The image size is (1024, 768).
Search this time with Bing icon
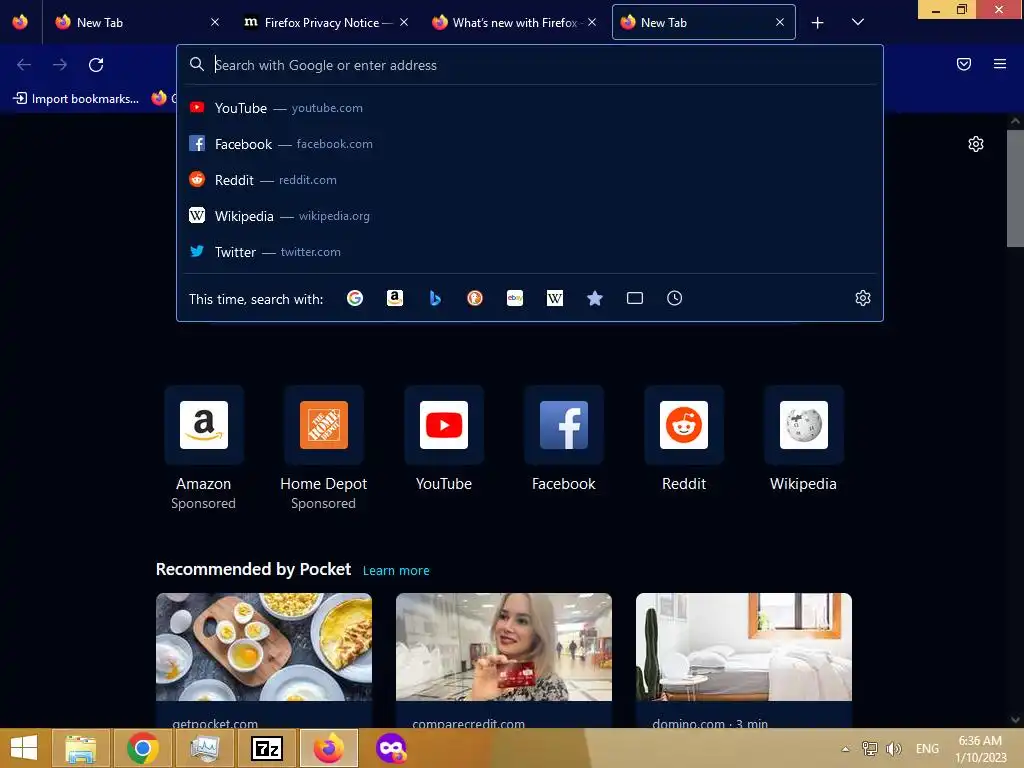pos(435,298)
